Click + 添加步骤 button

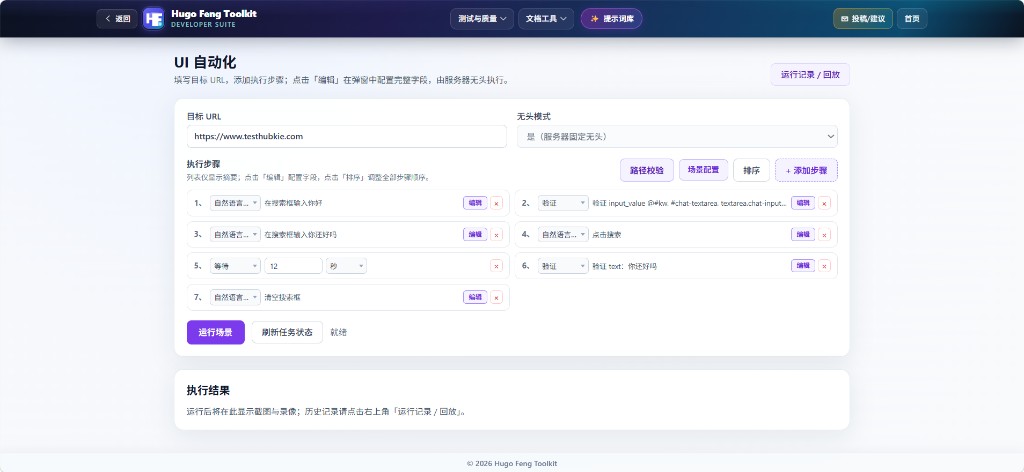click(x=806, y=170)
